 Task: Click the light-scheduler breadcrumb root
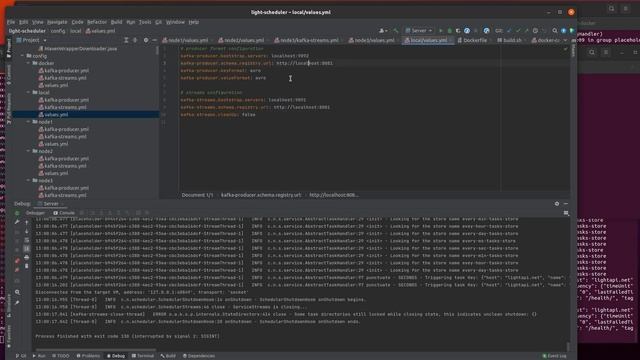pos(27,31)
